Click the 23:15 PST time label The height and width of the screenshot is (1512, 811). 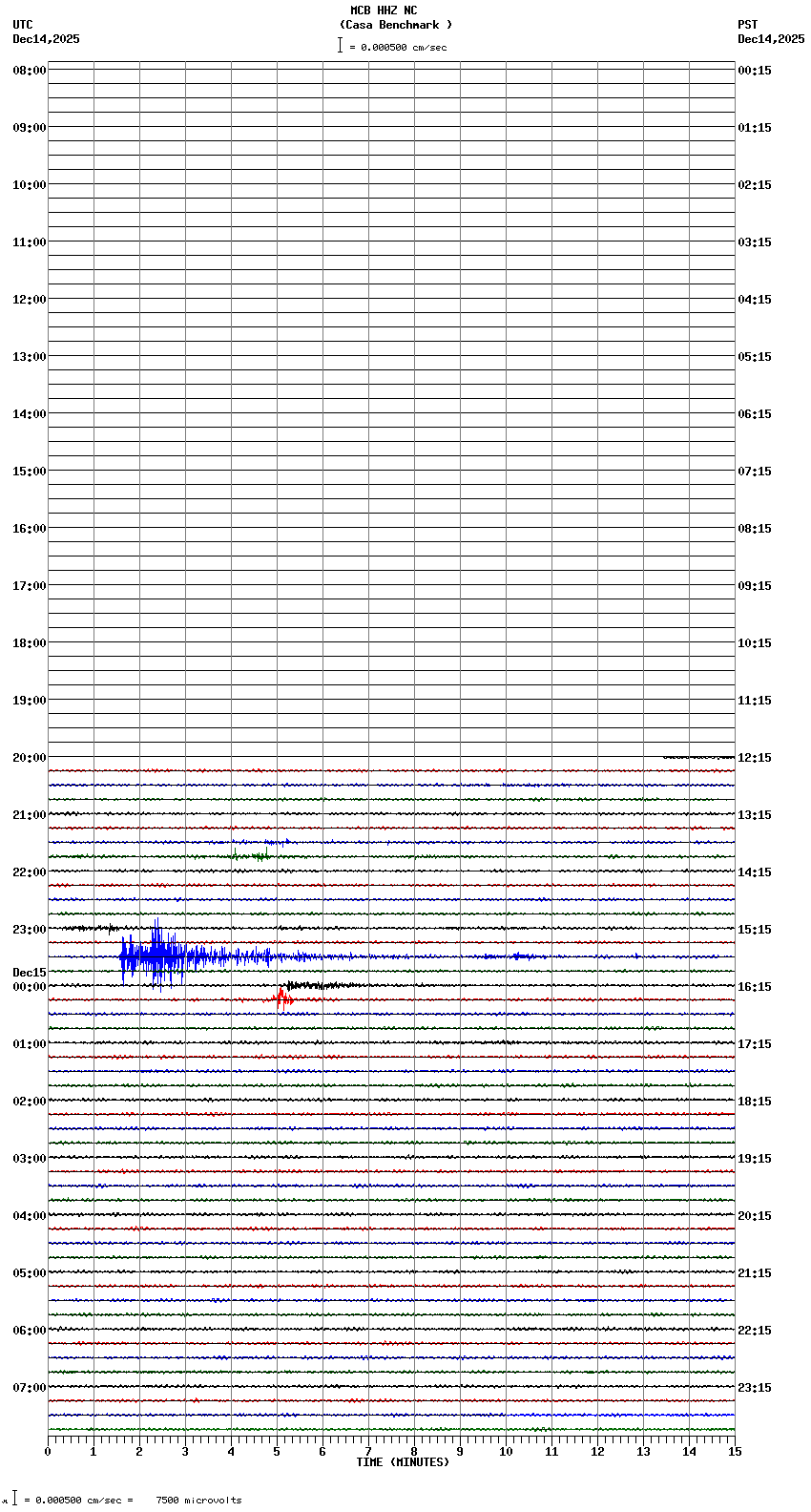click(755, 1388)
